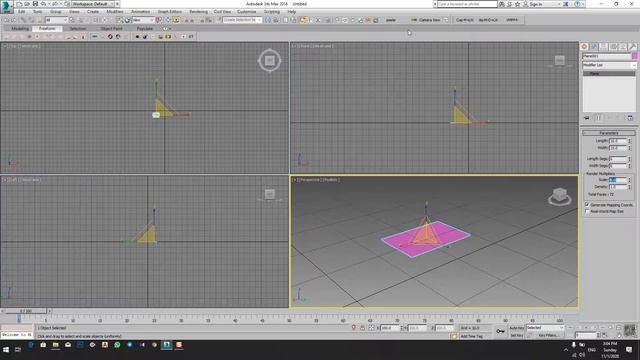Switch to the Freeform ribbon tab
The height and width of the screenshot is (360, 640).
tap(47, 29)
